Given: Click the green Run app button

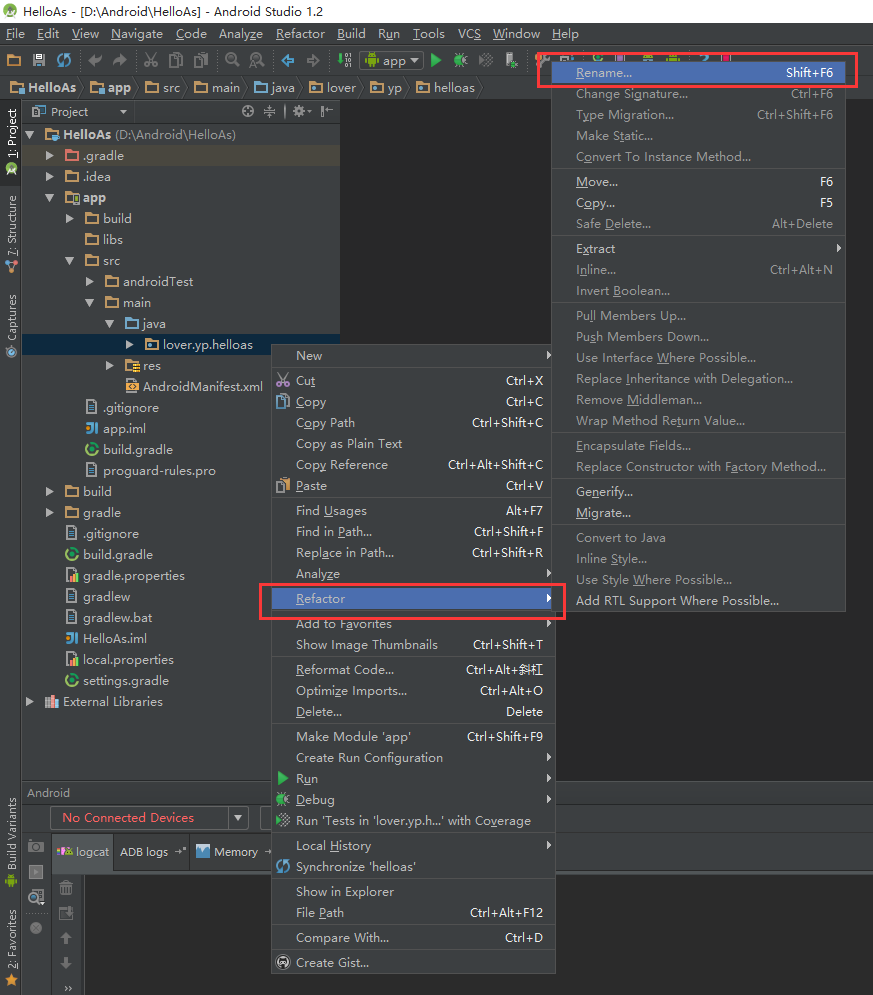Looking at the screenshot, I should point(436,60).
